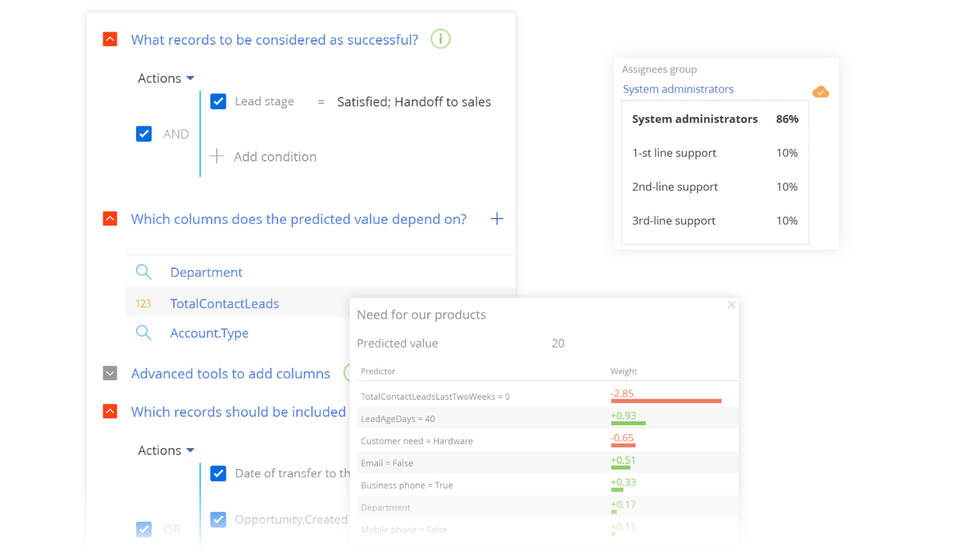Screen dimensions: 960x560
Task: Select 3rd-line support option
Action: (715, 221)
